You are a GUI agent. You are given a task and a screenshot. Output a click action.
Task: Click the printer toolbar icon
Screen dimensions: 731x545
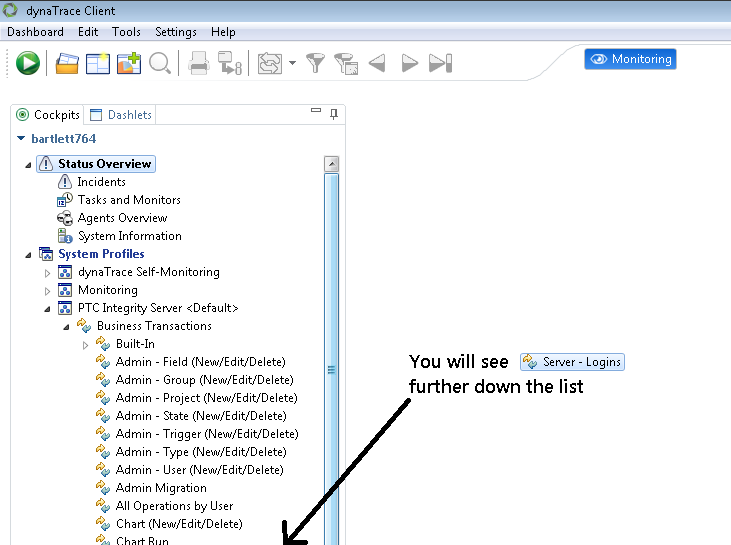pos(199,63)
